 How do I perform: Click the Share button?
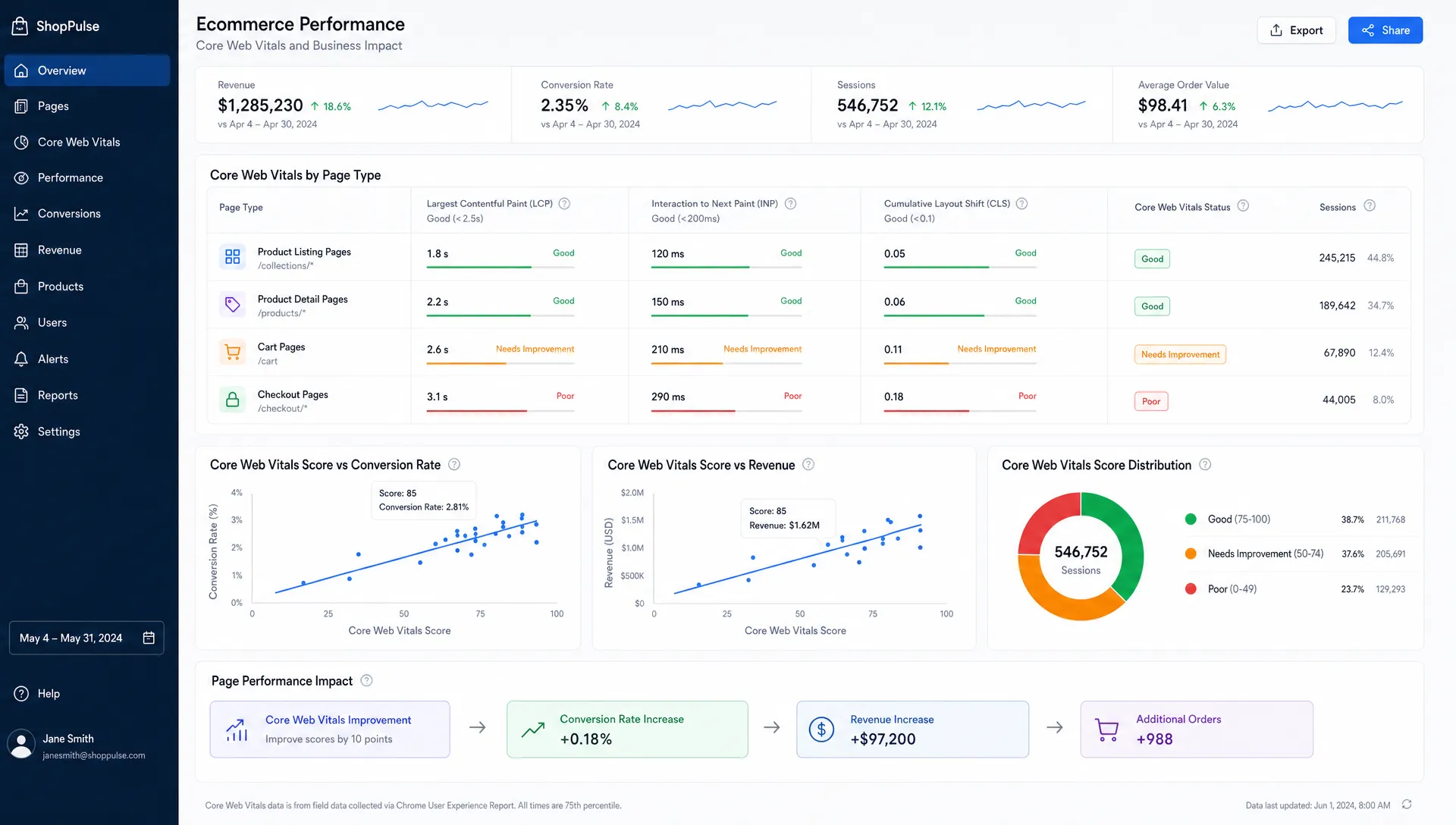point(1385,30)
